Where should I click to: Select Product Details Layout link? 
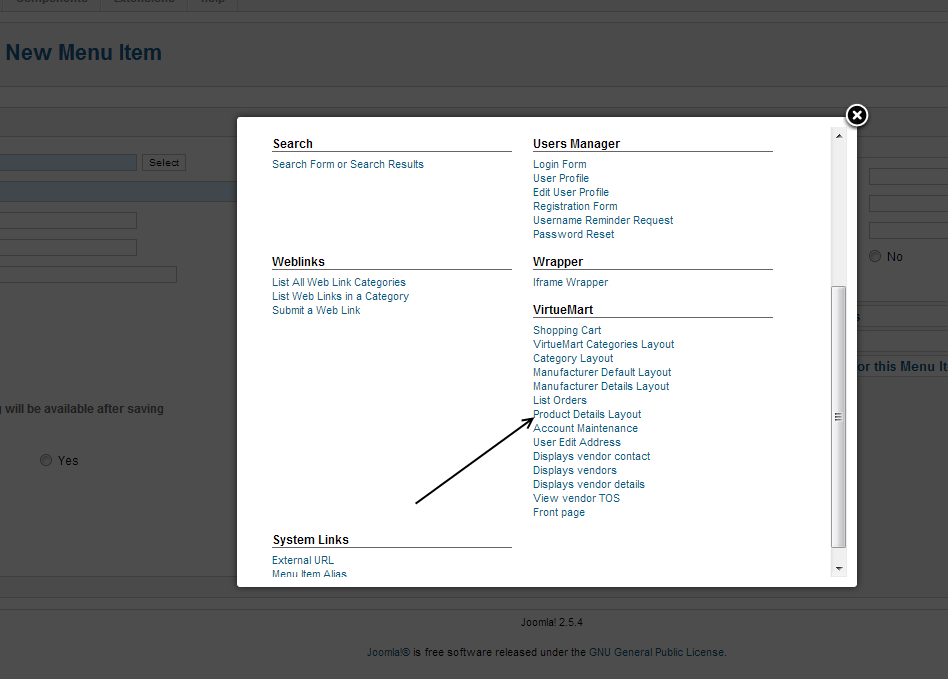586,414
